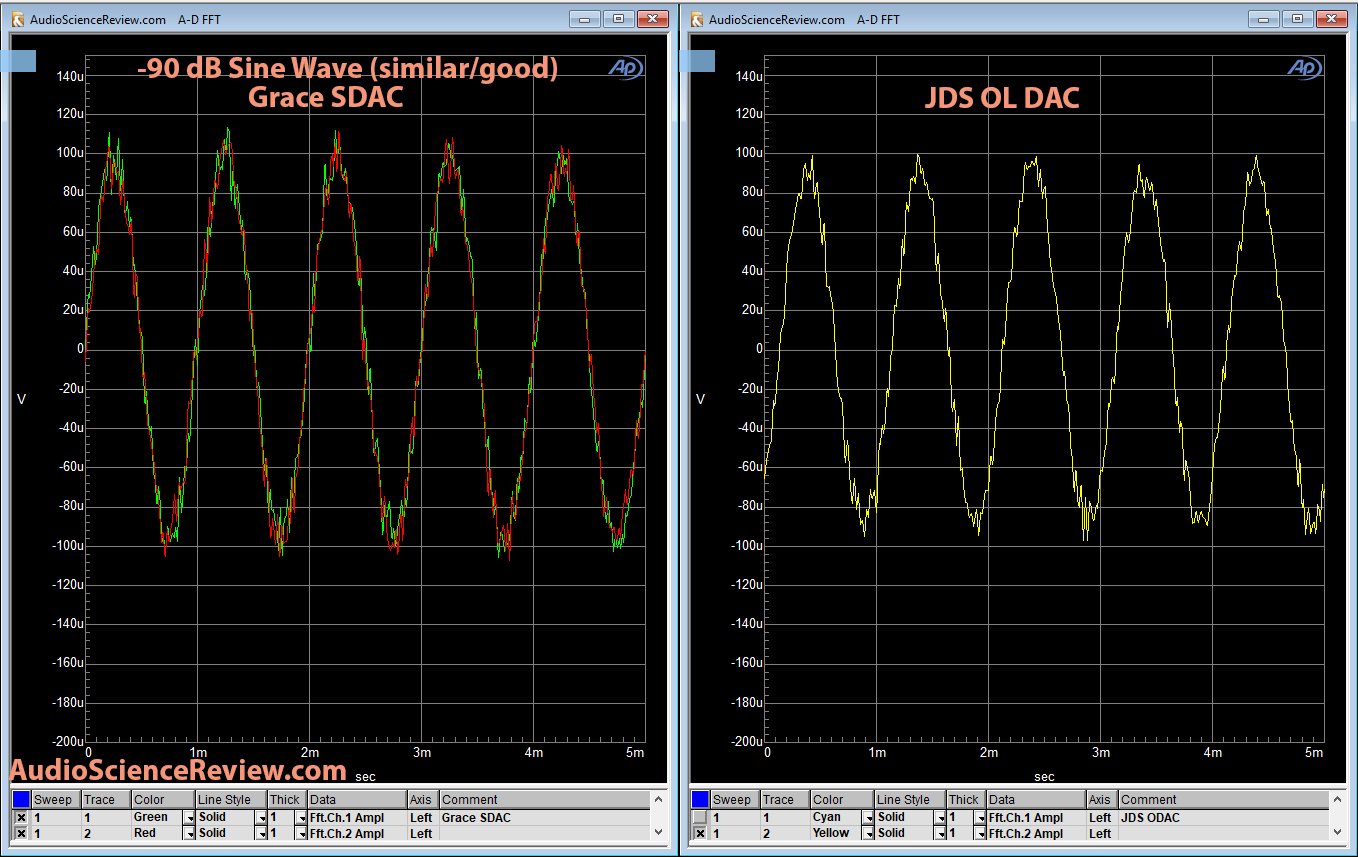1358x857 pixels.
Task: Click the 'V' axis label on Grace SDAC graph
Action: tap(21, 399)
